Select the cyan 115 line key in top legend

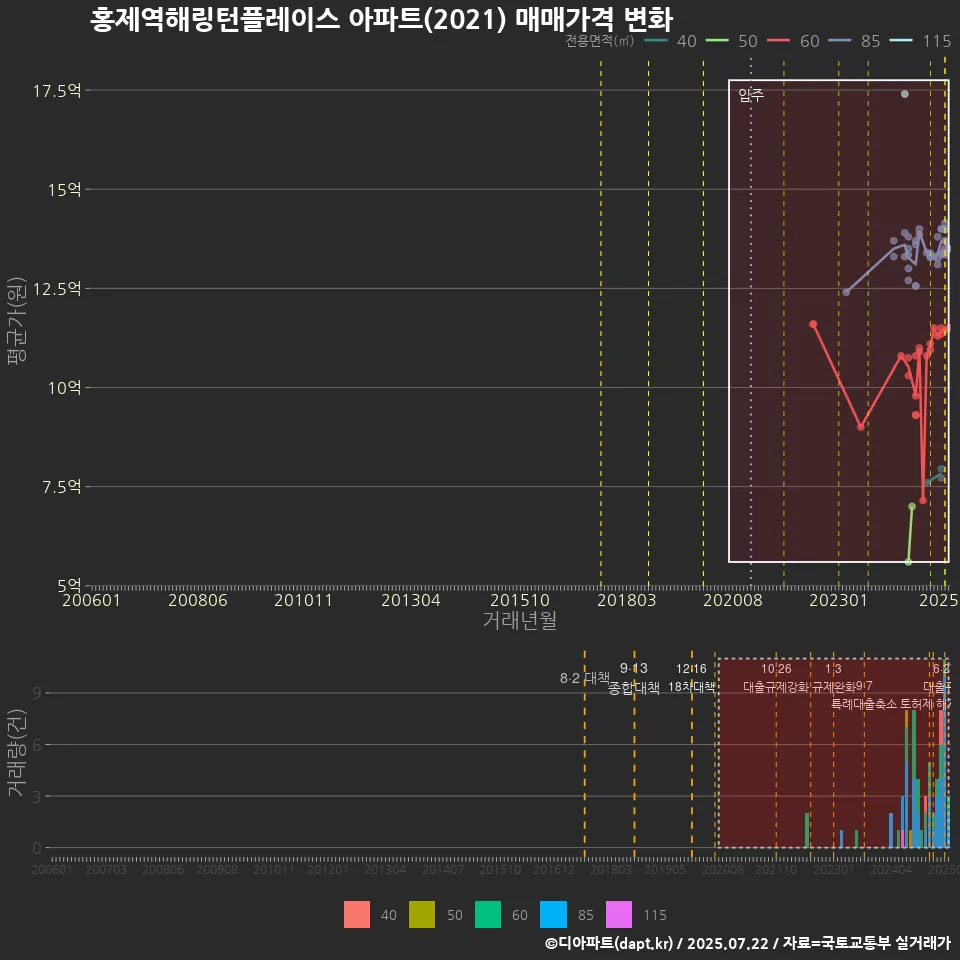tap(901, 41)
